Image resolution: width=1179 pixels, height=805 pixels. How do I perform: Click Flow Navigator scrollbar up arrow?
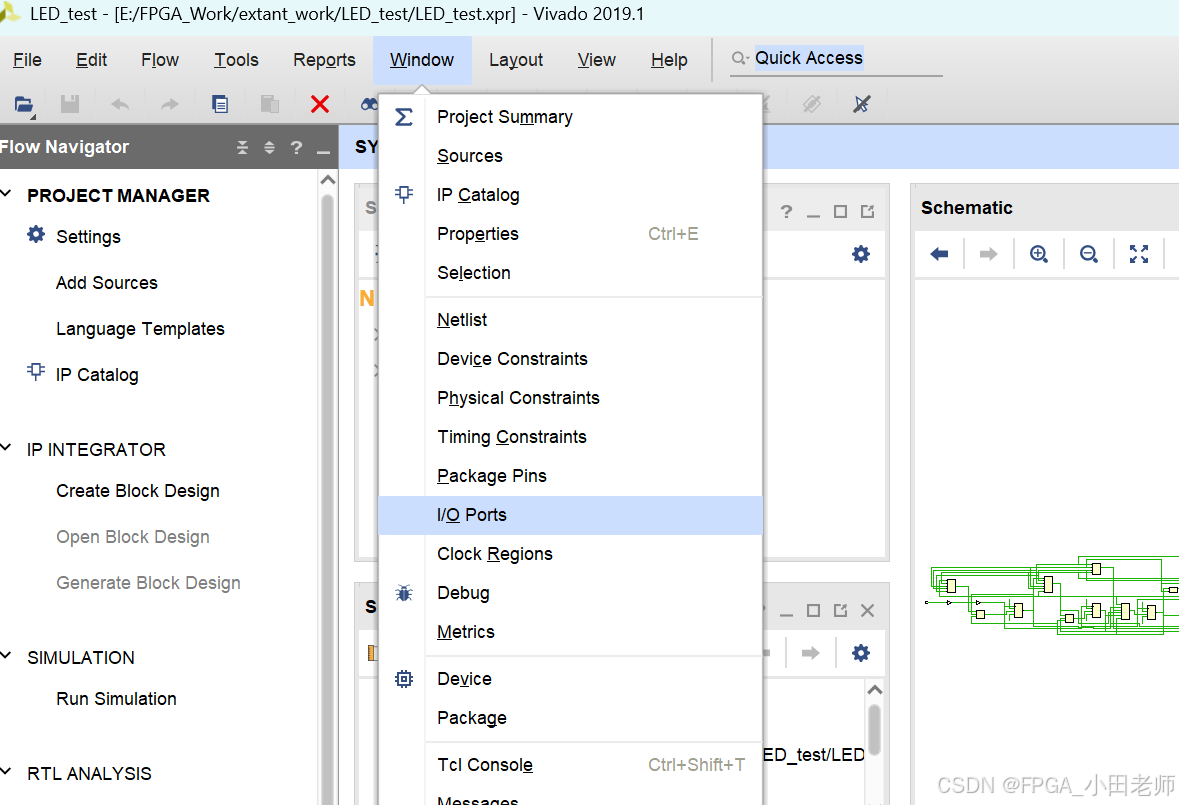[x=327, y=180]
